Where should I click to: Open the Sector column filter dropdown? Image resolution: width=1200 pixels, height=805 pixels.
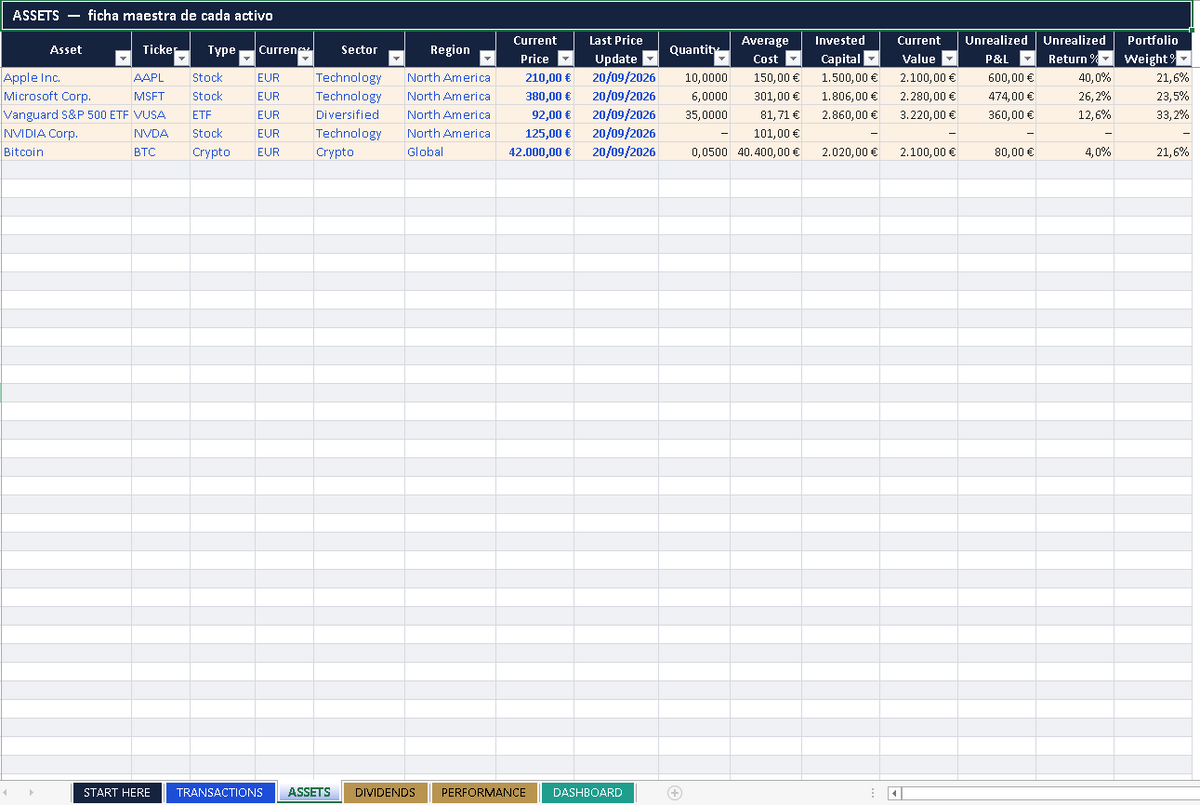click(x=396, y=59)
